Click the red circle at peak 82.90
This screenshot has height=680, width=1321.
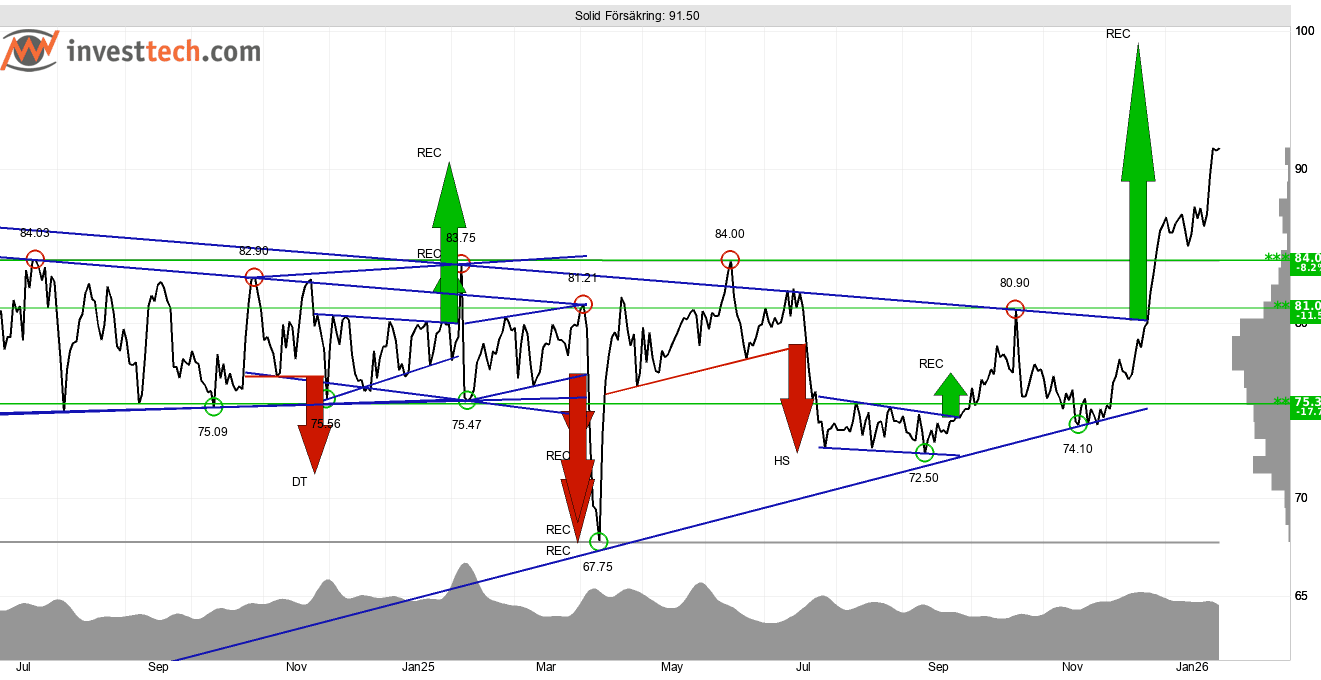pyautogui.click(x=254, y=277)
